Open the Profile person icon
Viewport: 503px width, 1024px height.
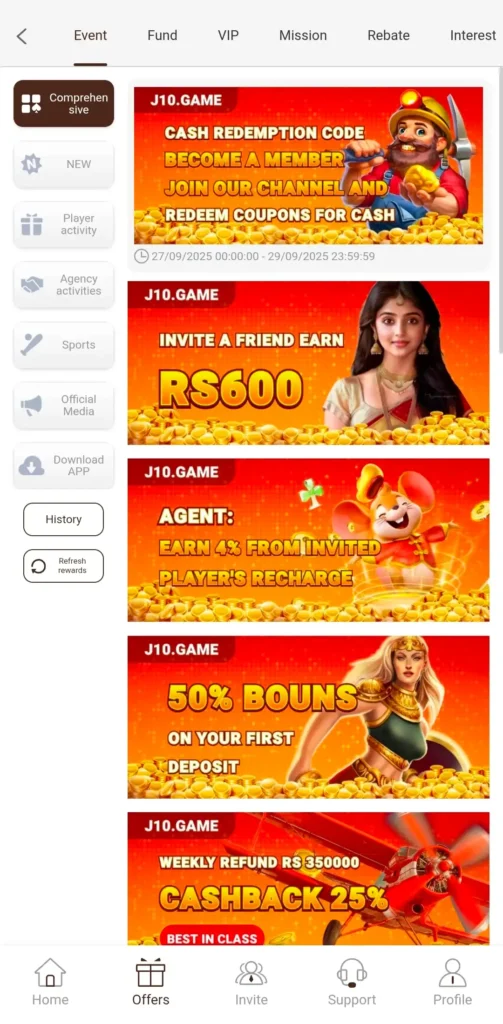[x=453, y=973]
